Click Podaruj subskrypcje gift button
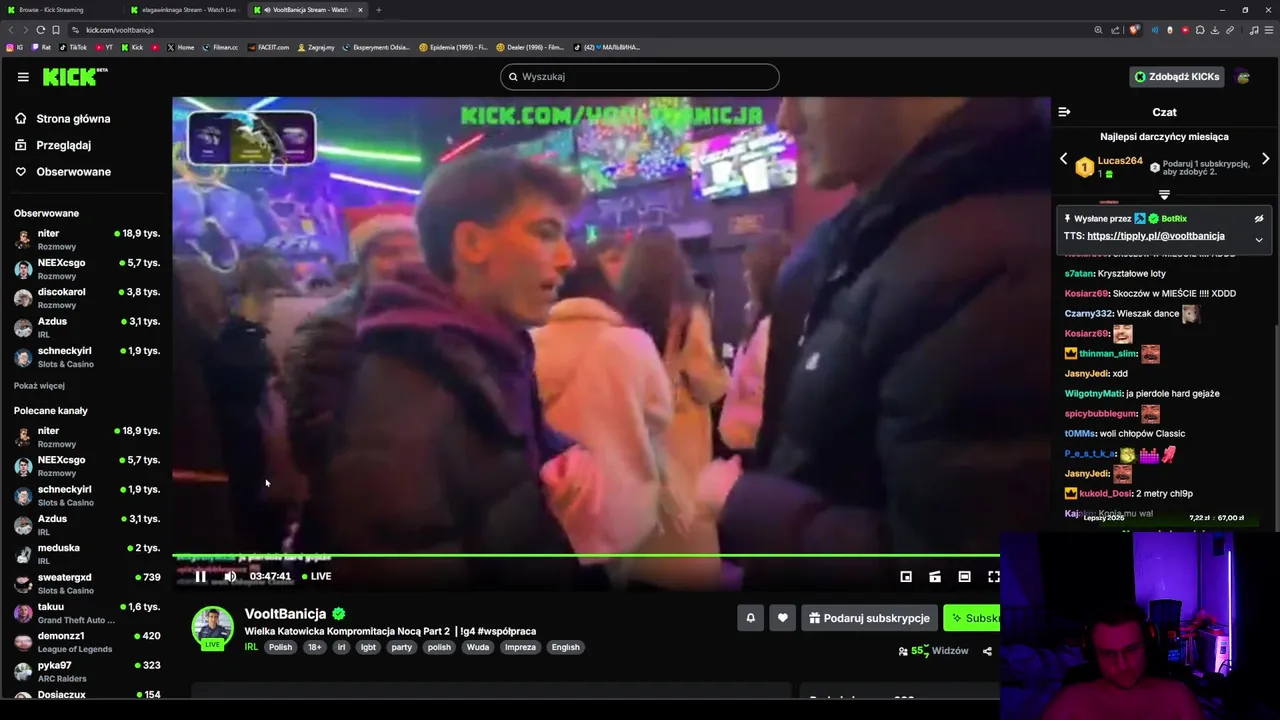Image resolution: width=1280 pixels, height=720 pixels. coord(869,618)
